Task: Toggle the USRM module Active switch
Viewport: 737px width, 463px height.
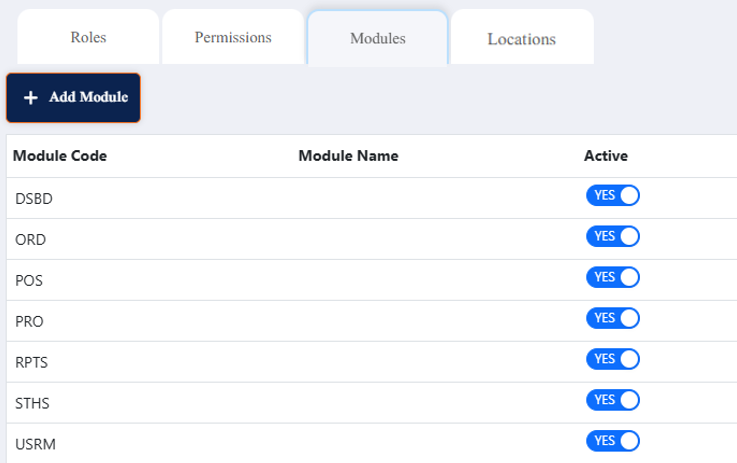Action: coord(612,441)
